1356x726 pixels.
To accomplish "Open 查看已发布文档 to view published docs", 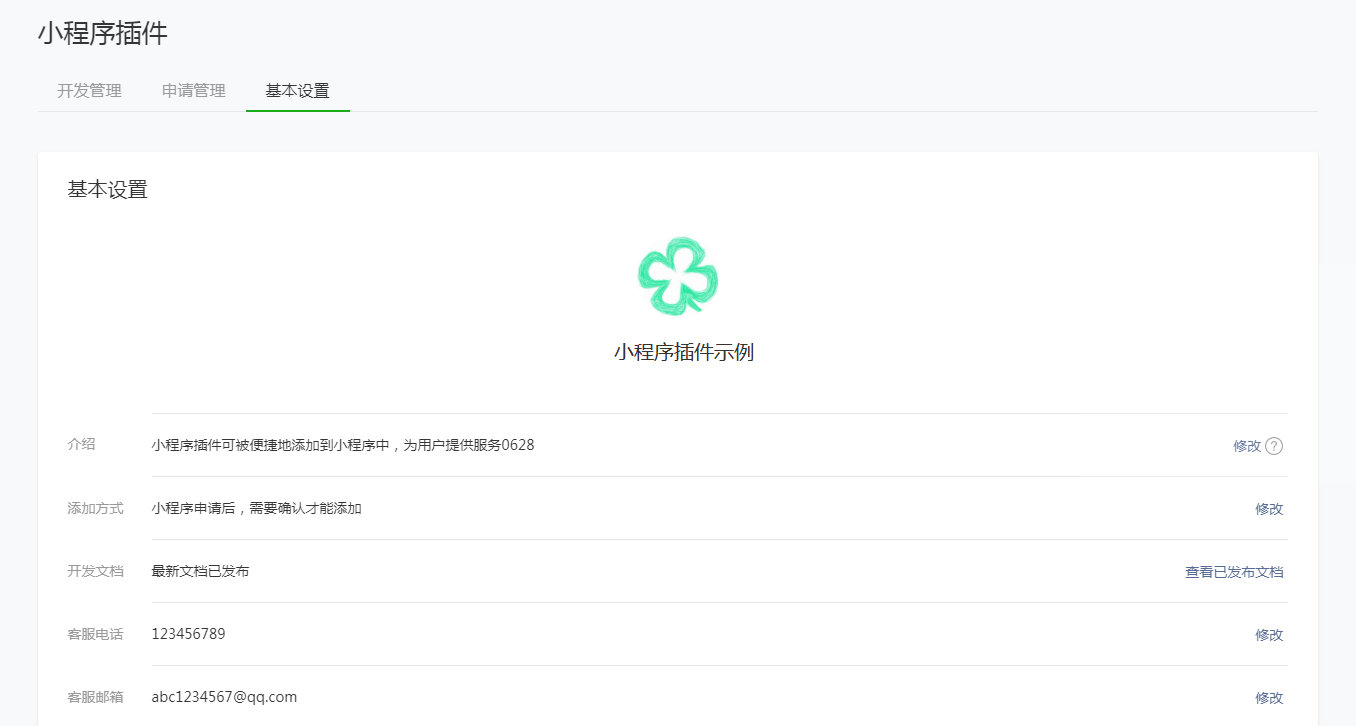I will 1233,571.
